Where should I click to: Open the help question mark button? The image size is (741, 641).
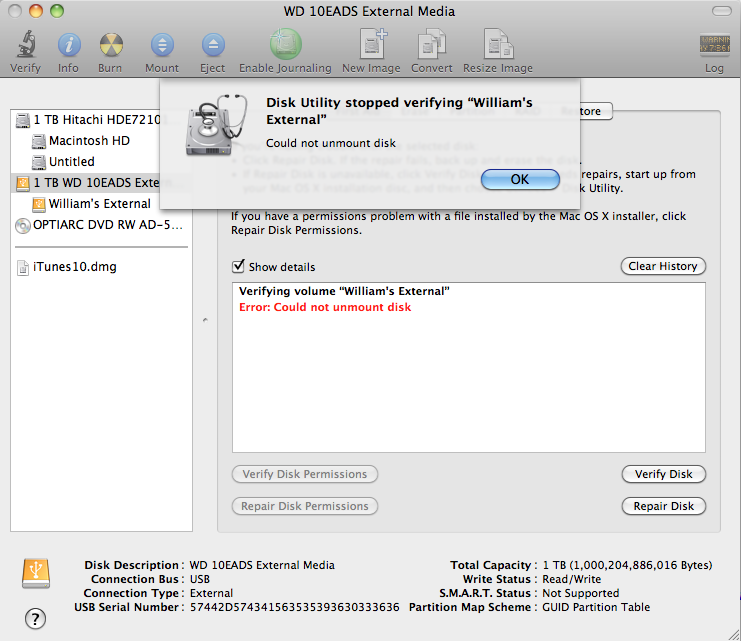(35, 619)
